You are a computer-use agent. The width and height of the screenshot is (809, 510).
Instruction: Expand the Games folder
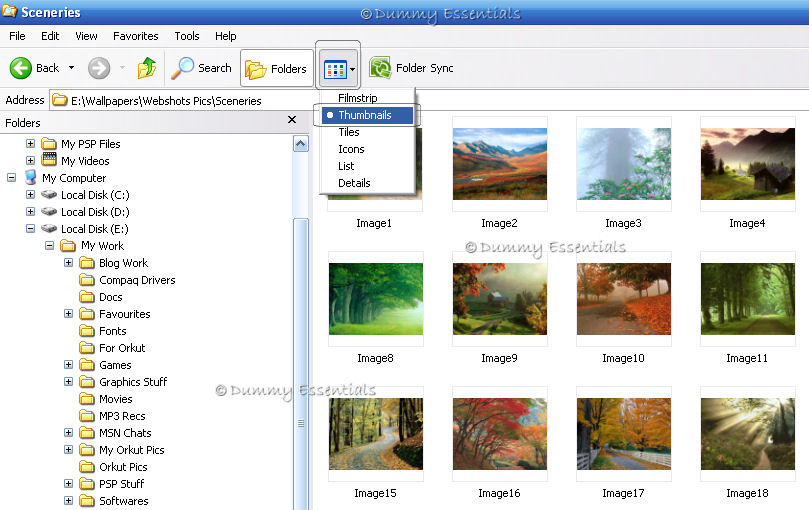pos(68,365)
